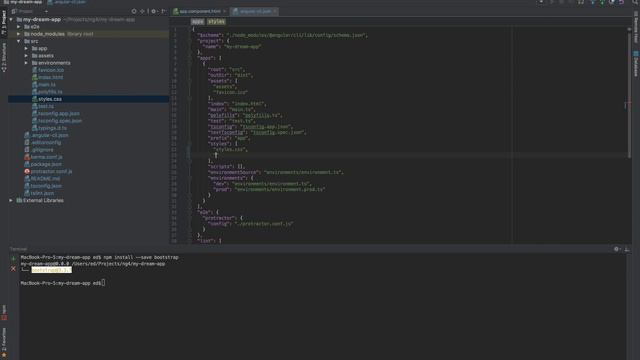Click .angular-cli.json in navigation bar

pos(67,2)
